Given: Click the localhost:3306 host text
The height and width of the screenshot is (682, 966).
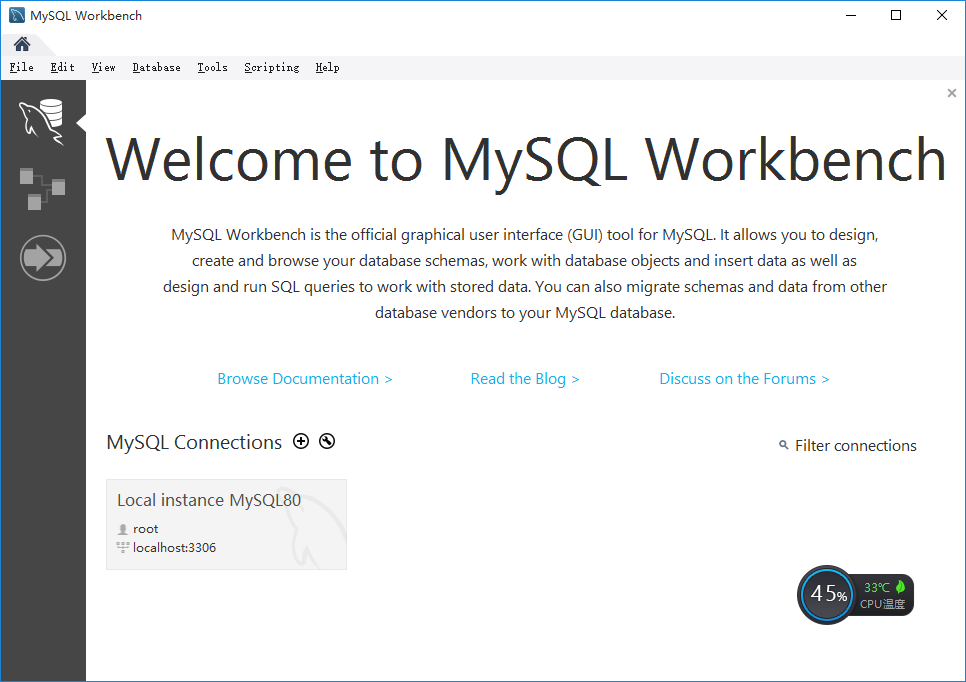Looking at the screenshot, I should [174, 548].
